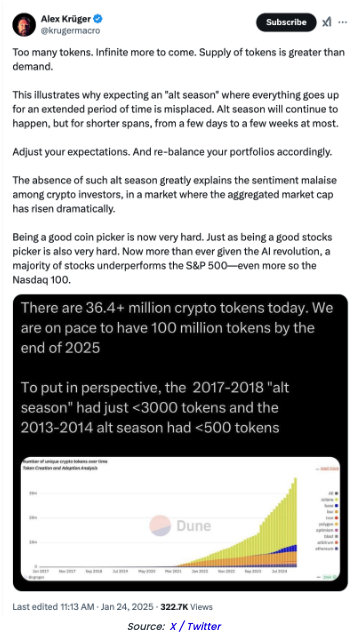360x641 pixels.
Task: Toggle the bsc legend series
Action: click(332, 512)
